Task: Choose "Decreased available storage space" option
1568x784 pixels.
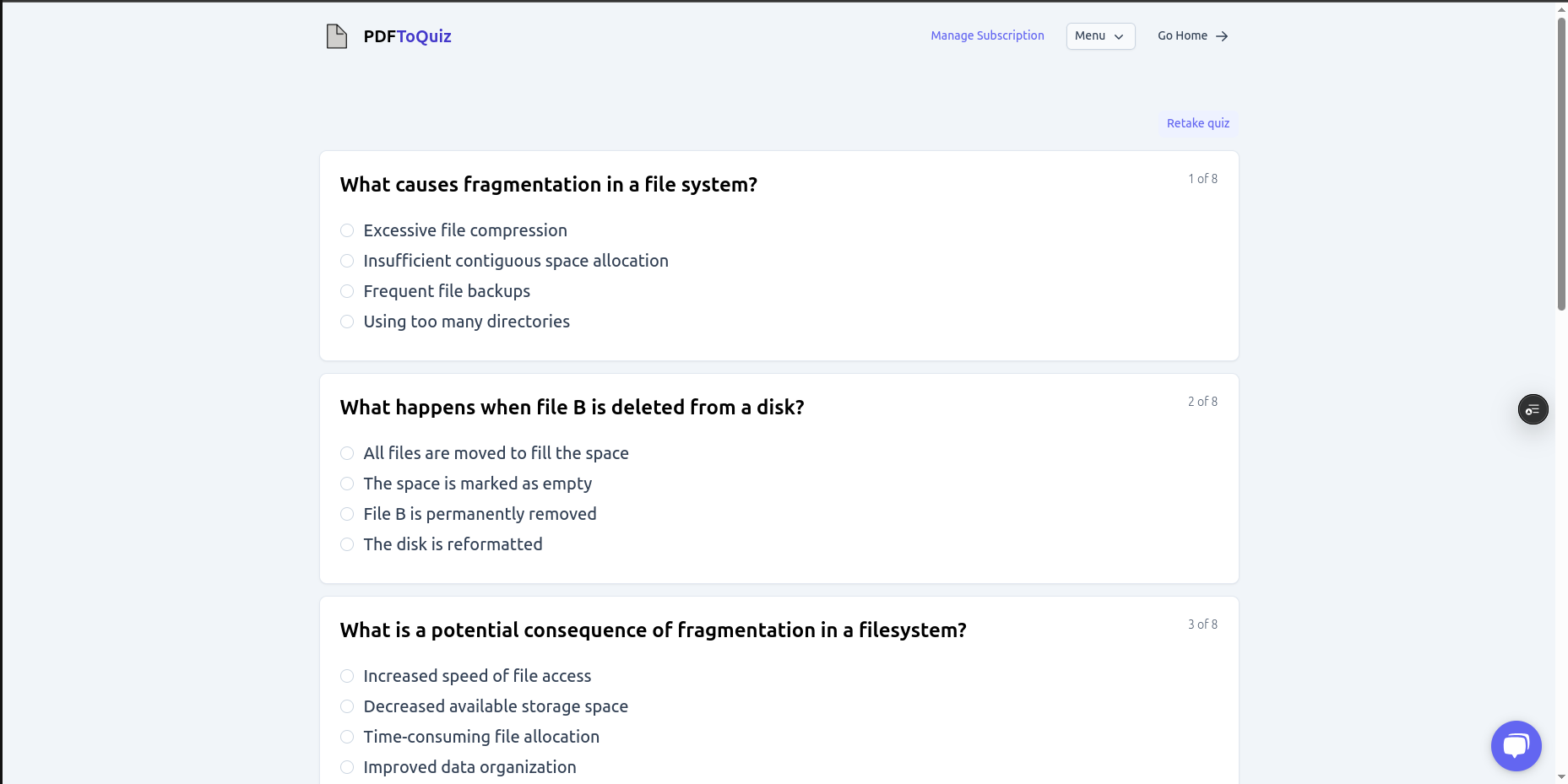Action: click(x=347, y=706)
